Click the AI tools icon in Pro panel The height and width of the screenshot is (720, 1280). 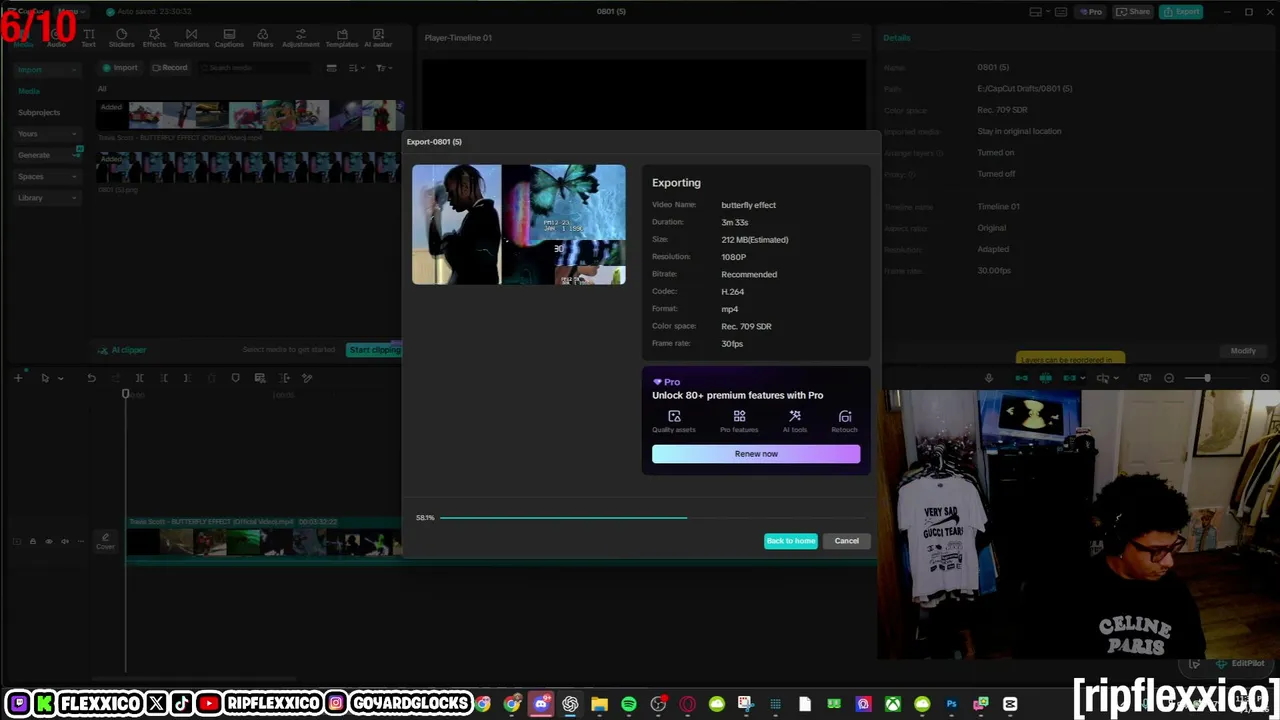point(795,417)
